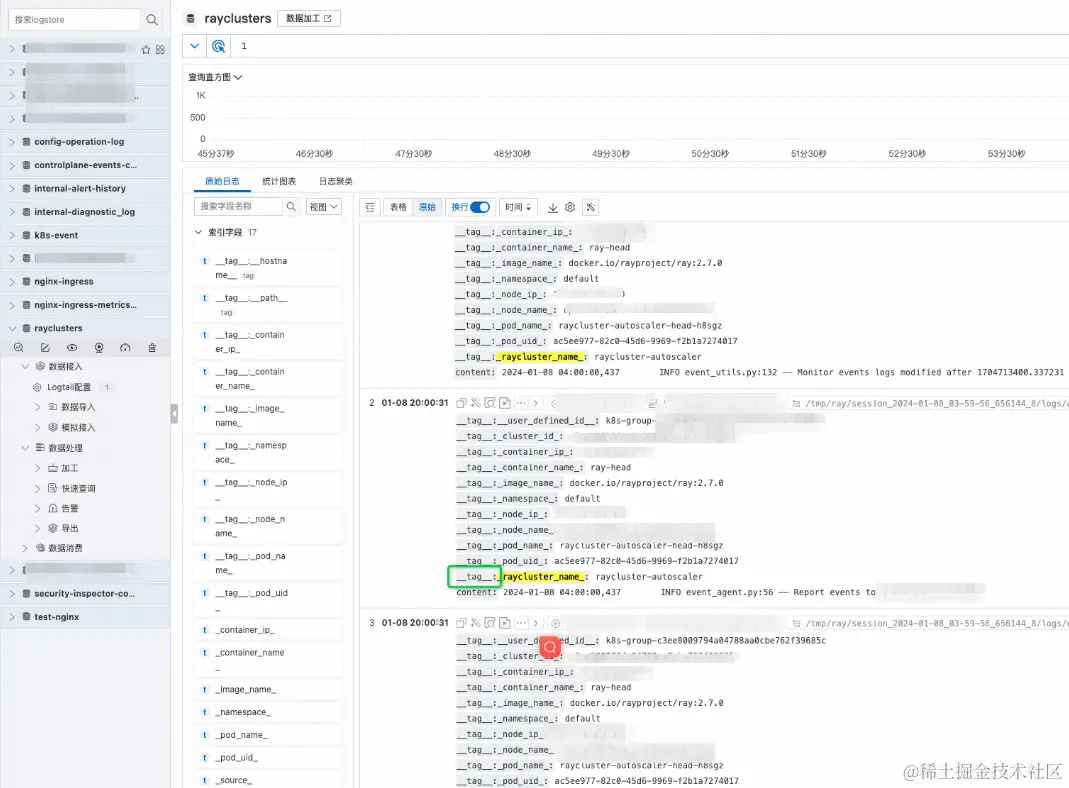Click the __tag__:__path__ field
This screenshot has width=1069, height=788.
click(x=267, y=305)
